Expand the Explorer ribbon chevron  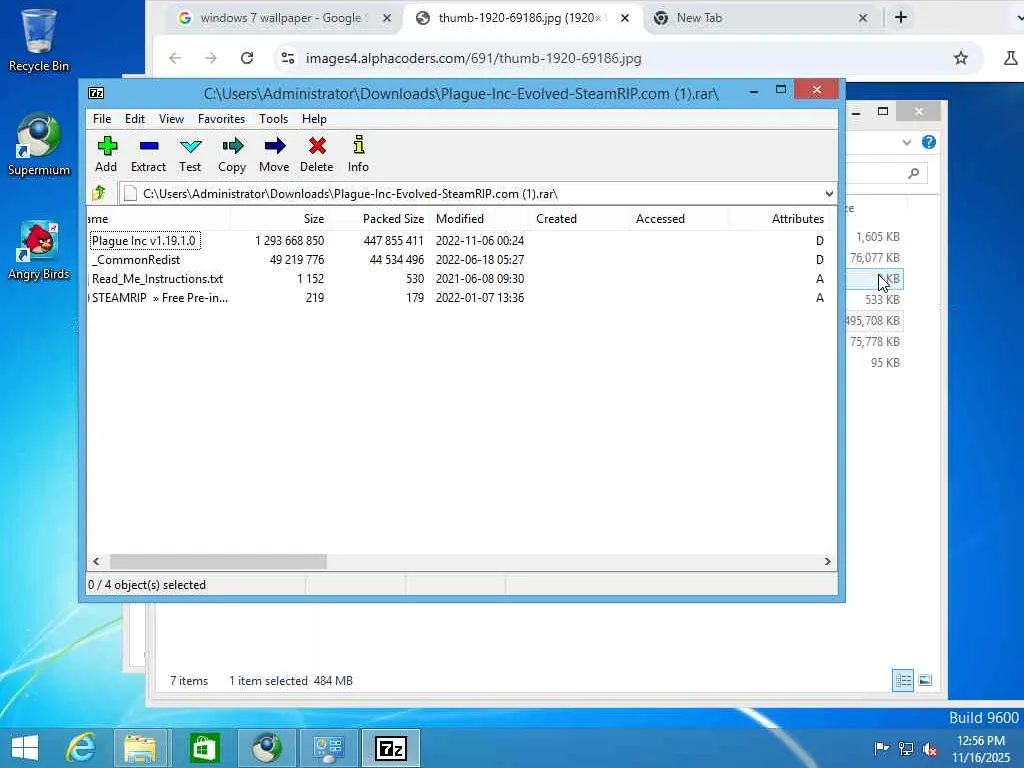coord(906,142)
